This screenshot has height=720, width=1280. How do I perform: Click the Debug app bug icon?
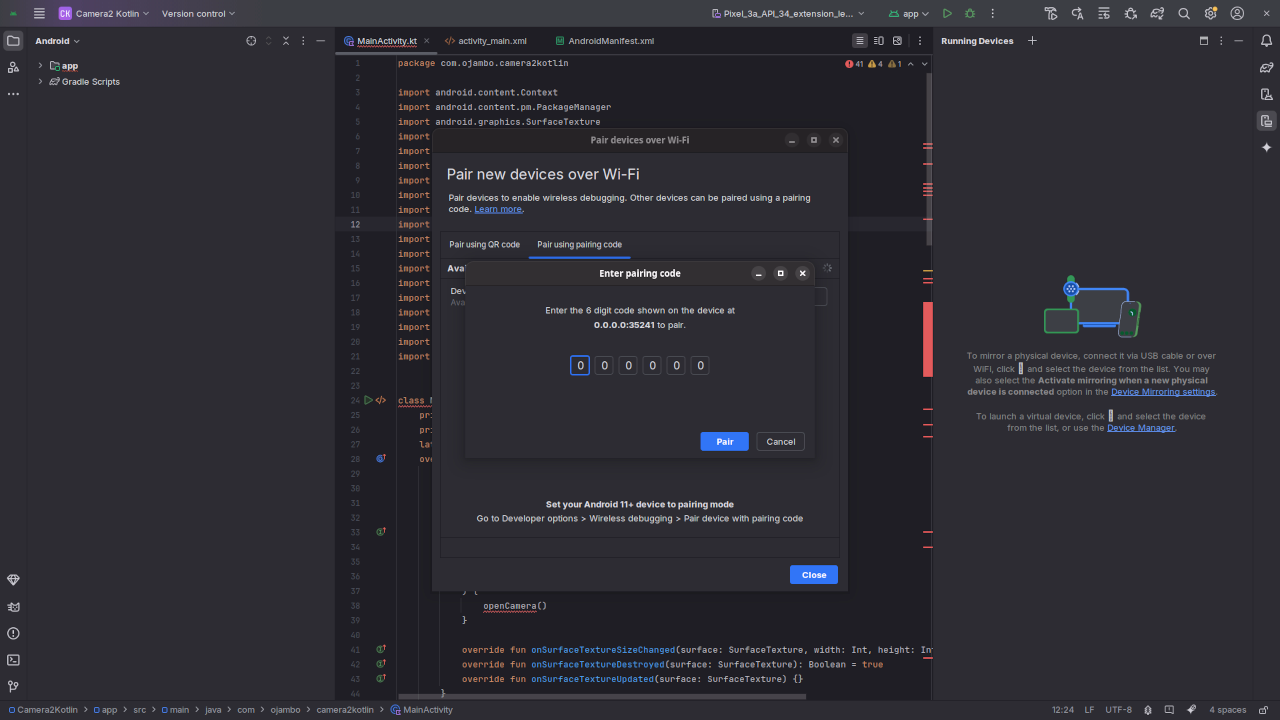click(970, 14)
